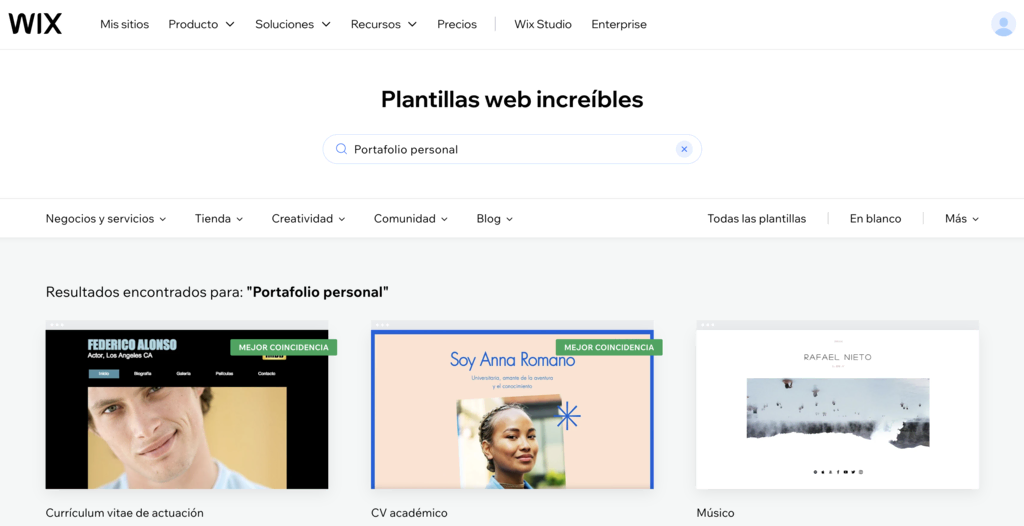The height and width of the screenshot is (526, 1024).
Task: Click the Wix logo
Action: 35,24
